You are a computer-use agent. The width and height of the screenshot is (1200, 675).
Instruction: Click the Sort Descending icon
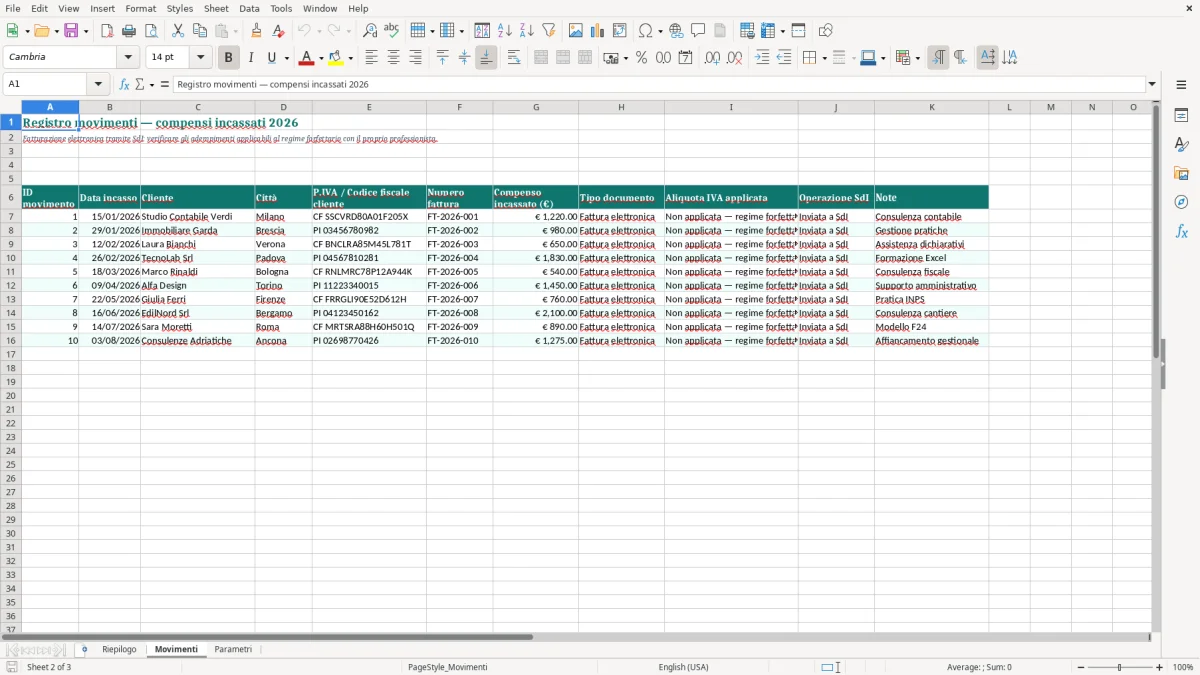point(527,31)
